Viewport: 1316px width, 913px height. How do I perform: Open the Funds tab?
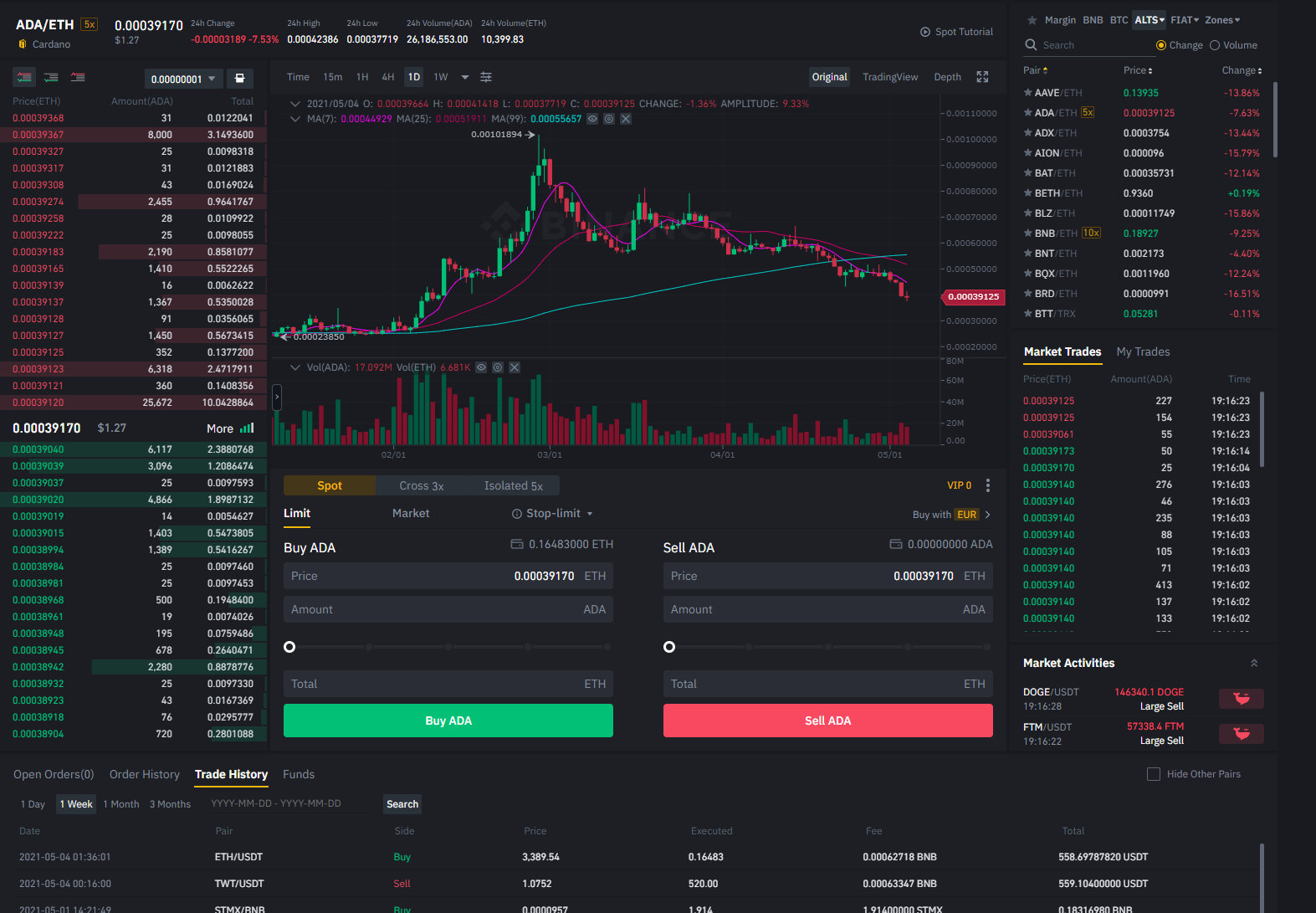coord(299,775)
